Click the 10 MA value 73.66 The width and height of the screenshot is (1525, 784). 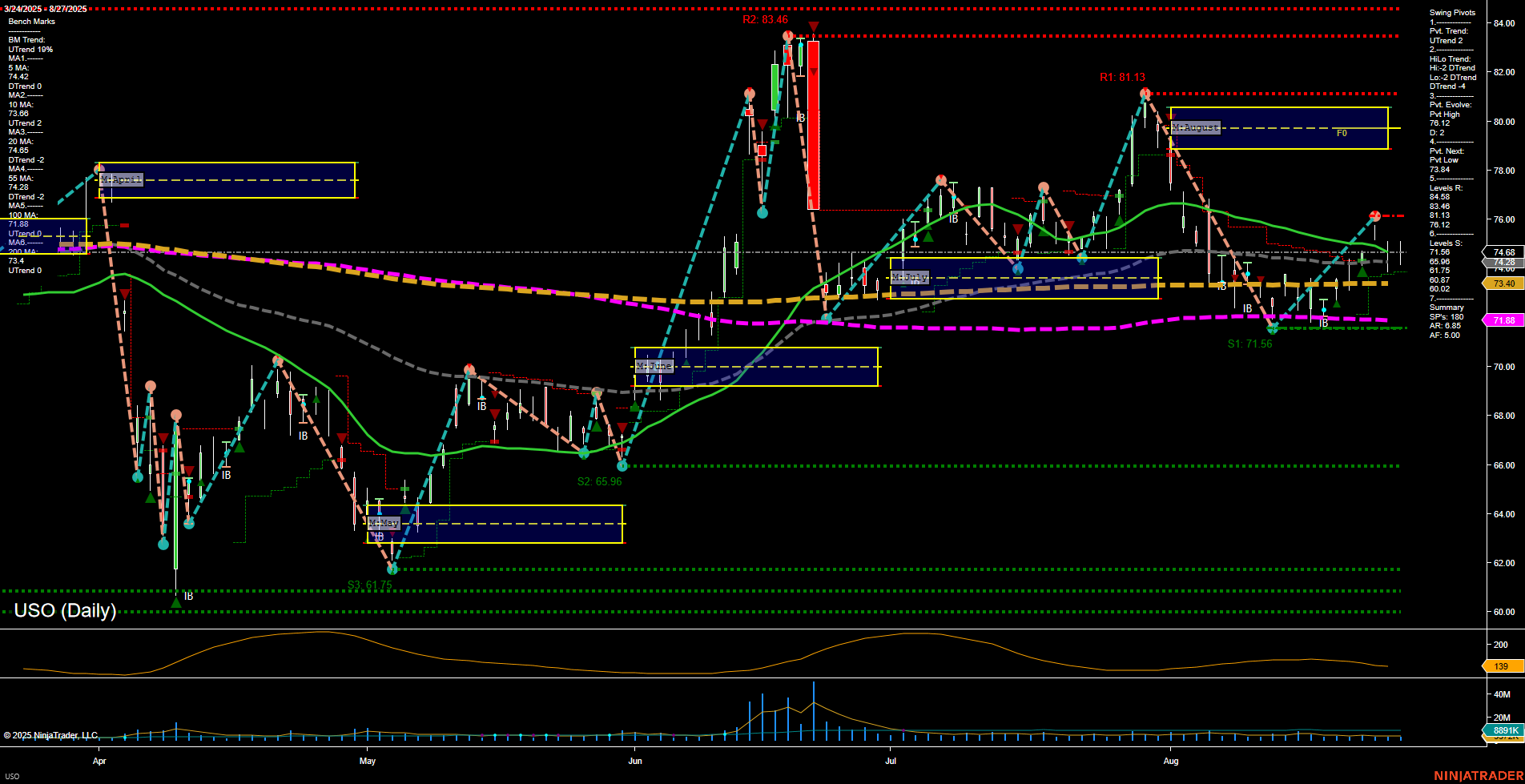(x=18, y=114)
